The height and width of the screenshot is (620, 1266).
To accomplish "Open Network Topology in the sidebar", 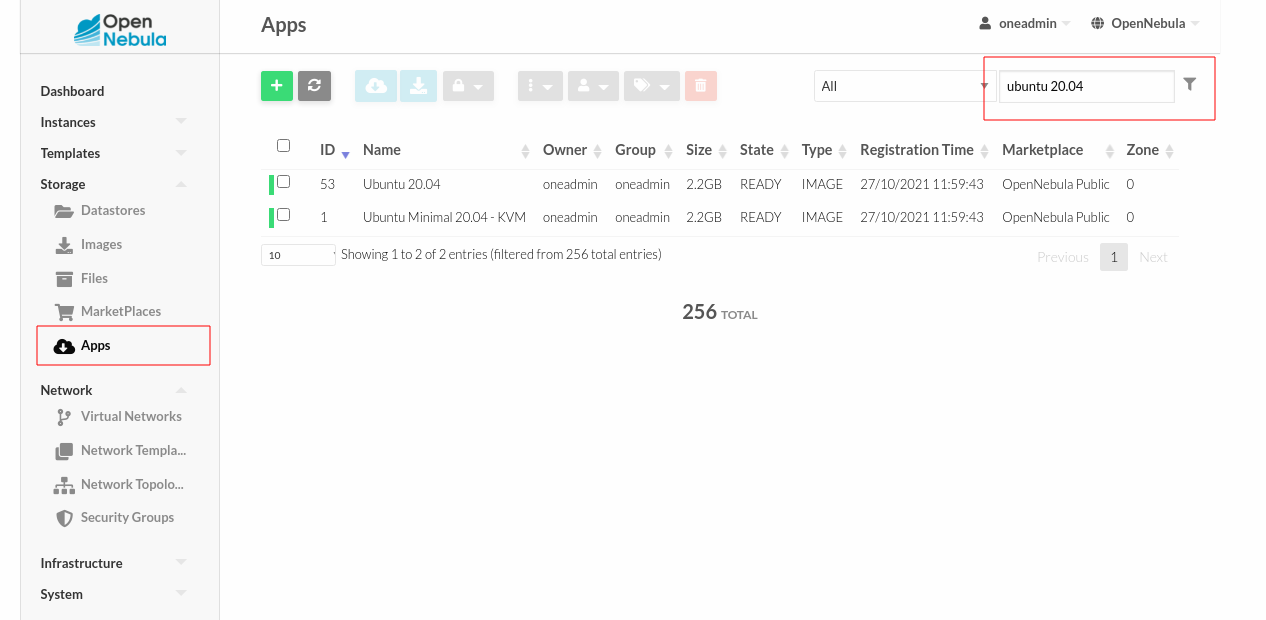I will 132,485.
